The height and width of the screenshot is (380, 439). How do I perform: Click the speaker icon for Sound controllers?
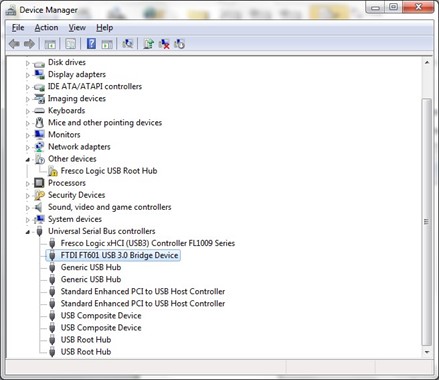39,207
